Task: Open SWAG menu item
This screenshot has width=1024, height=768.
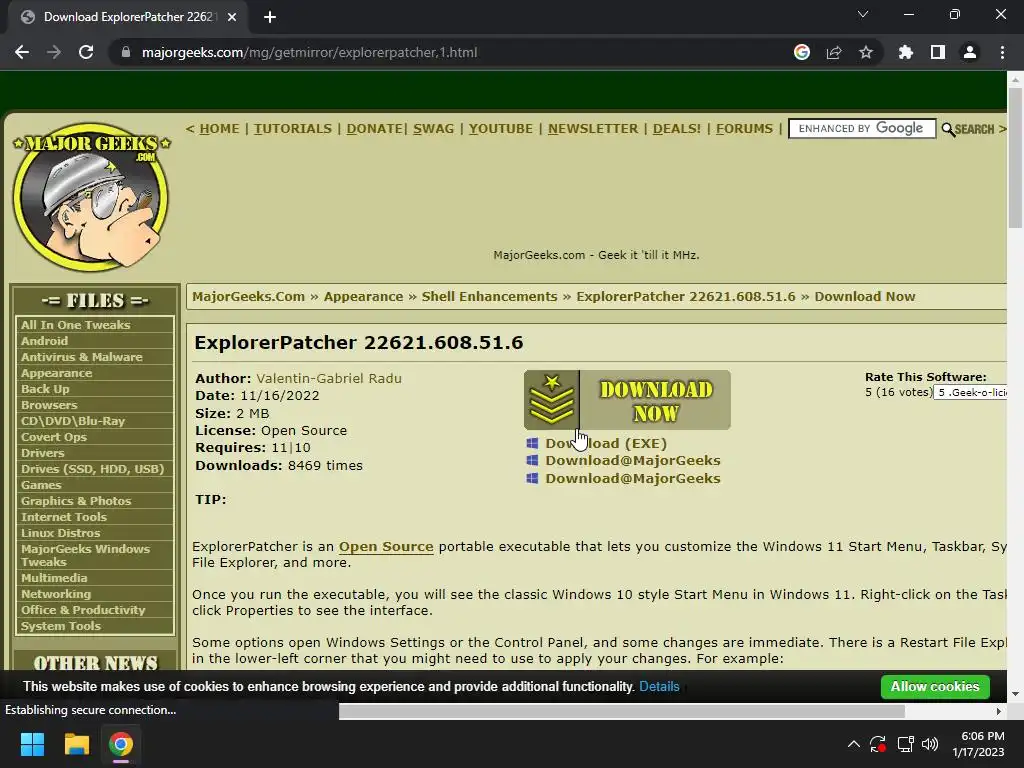Action: tap(434, 129)
